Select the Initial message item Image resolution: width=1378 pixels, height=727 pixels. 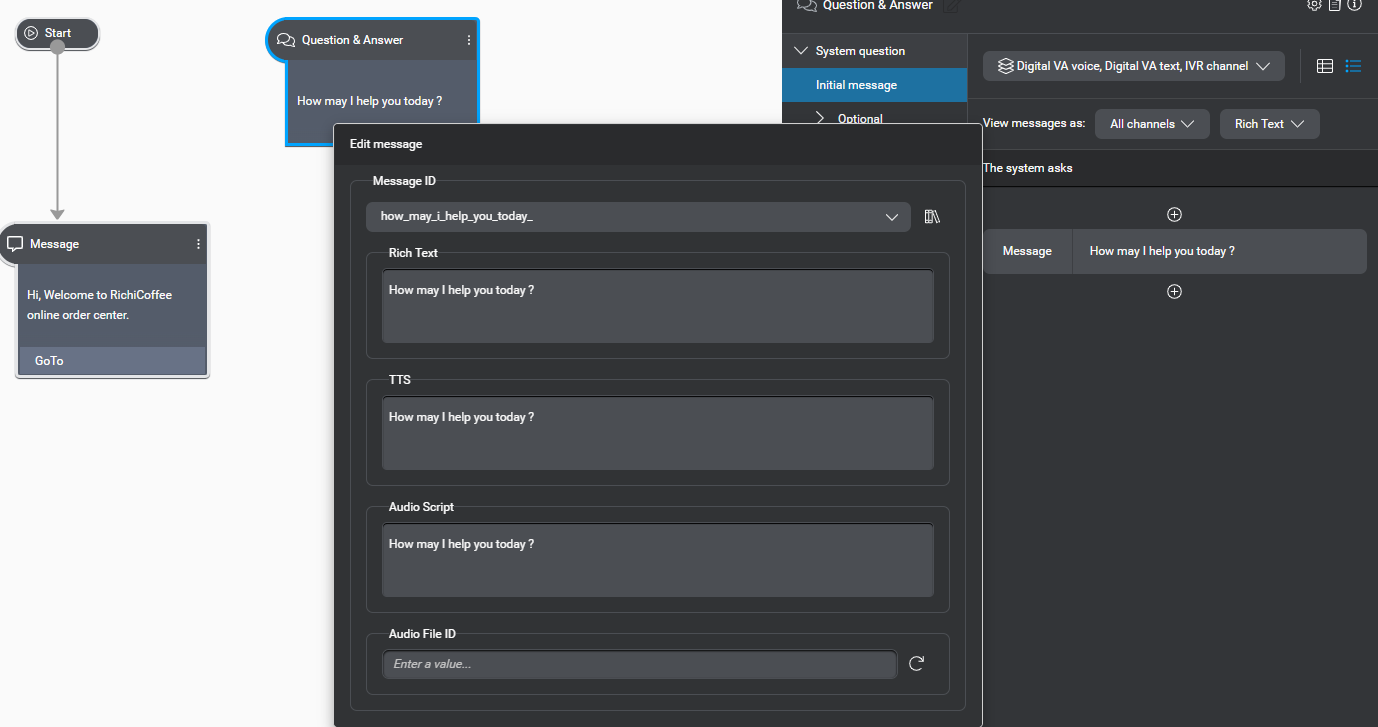pyautogui.click(x=856, y=85)
